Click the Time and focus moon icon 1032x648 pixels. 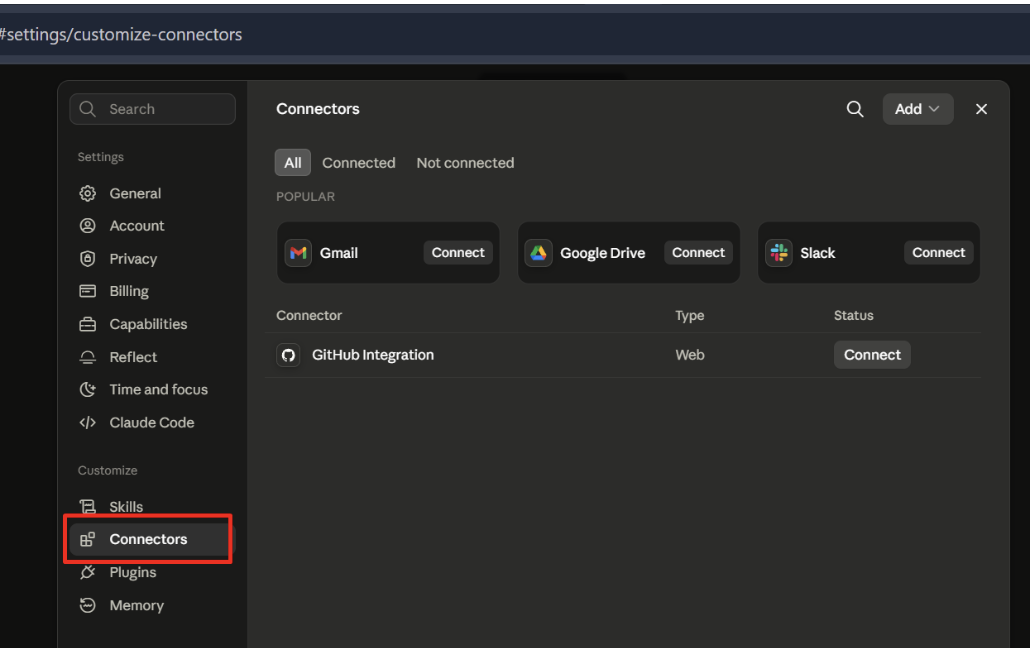click(88, 389)
